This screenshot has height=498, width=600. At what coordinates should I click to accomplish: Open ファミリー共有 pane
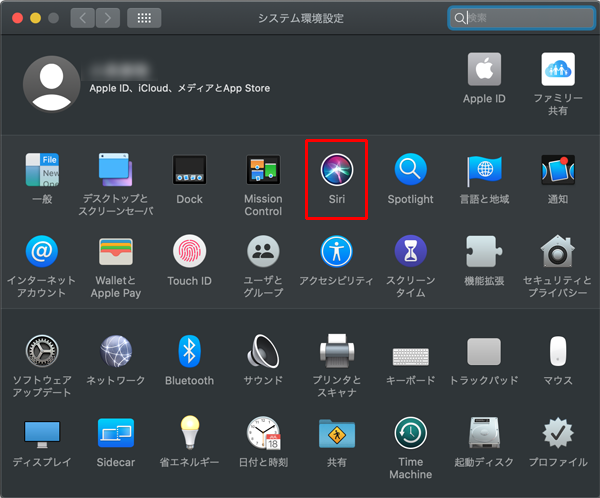coord(558,69)
